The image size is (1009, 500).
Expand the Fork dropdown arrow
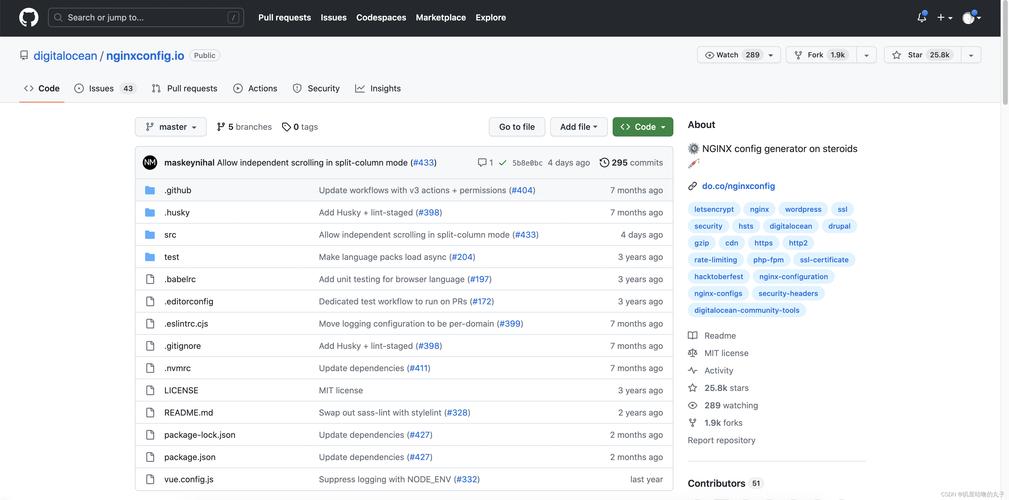click(x=866, y=55)
